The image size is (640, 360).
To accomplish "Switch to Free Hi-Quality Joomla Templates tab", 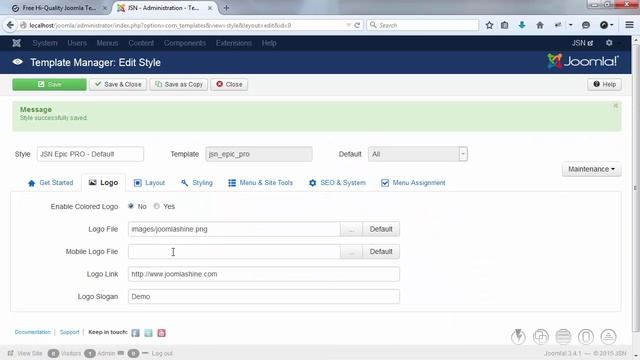I will tap(59, 8).
